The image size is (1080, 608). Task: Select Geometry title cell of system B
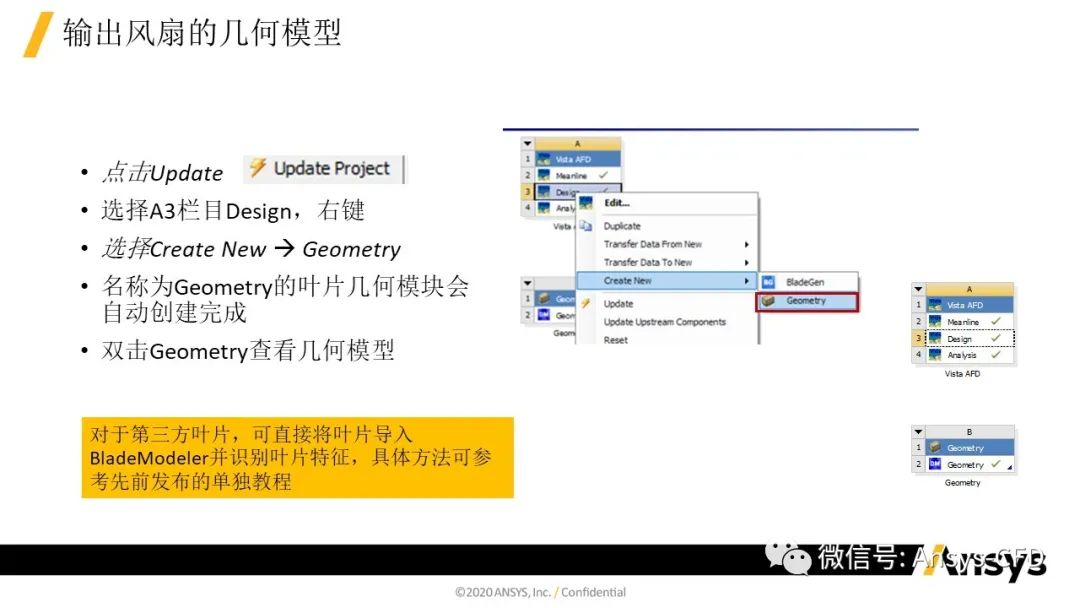(x=969, y=448)
